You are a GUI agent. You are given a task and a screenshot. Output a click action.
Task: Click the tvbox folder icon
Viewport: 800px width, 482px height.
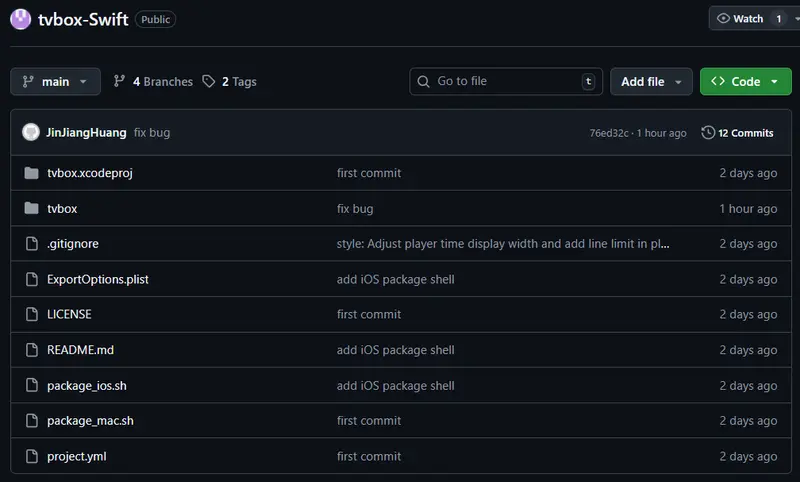click(31, 209)
